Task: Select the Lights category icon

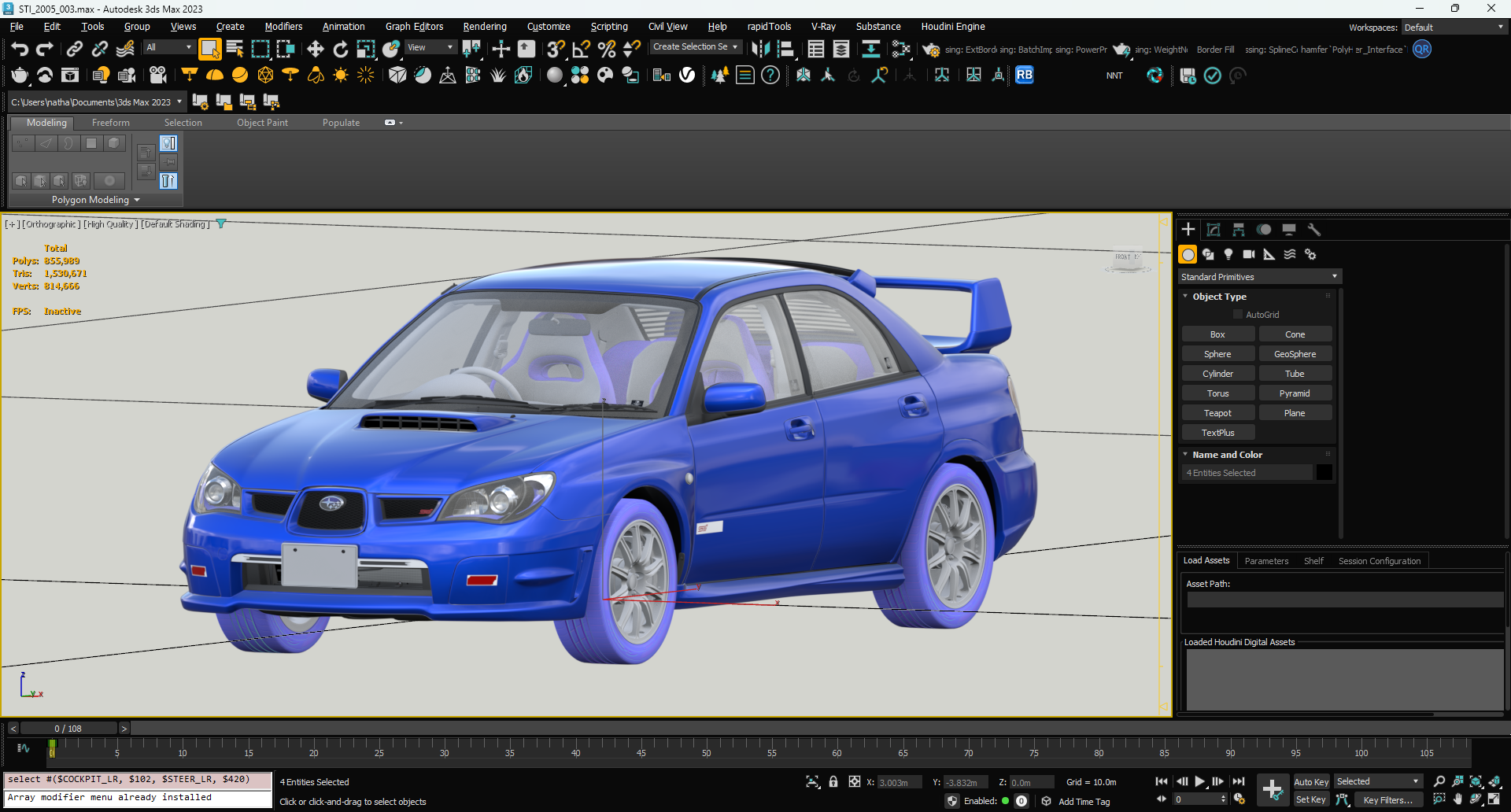Action: tap(1228, 254)
